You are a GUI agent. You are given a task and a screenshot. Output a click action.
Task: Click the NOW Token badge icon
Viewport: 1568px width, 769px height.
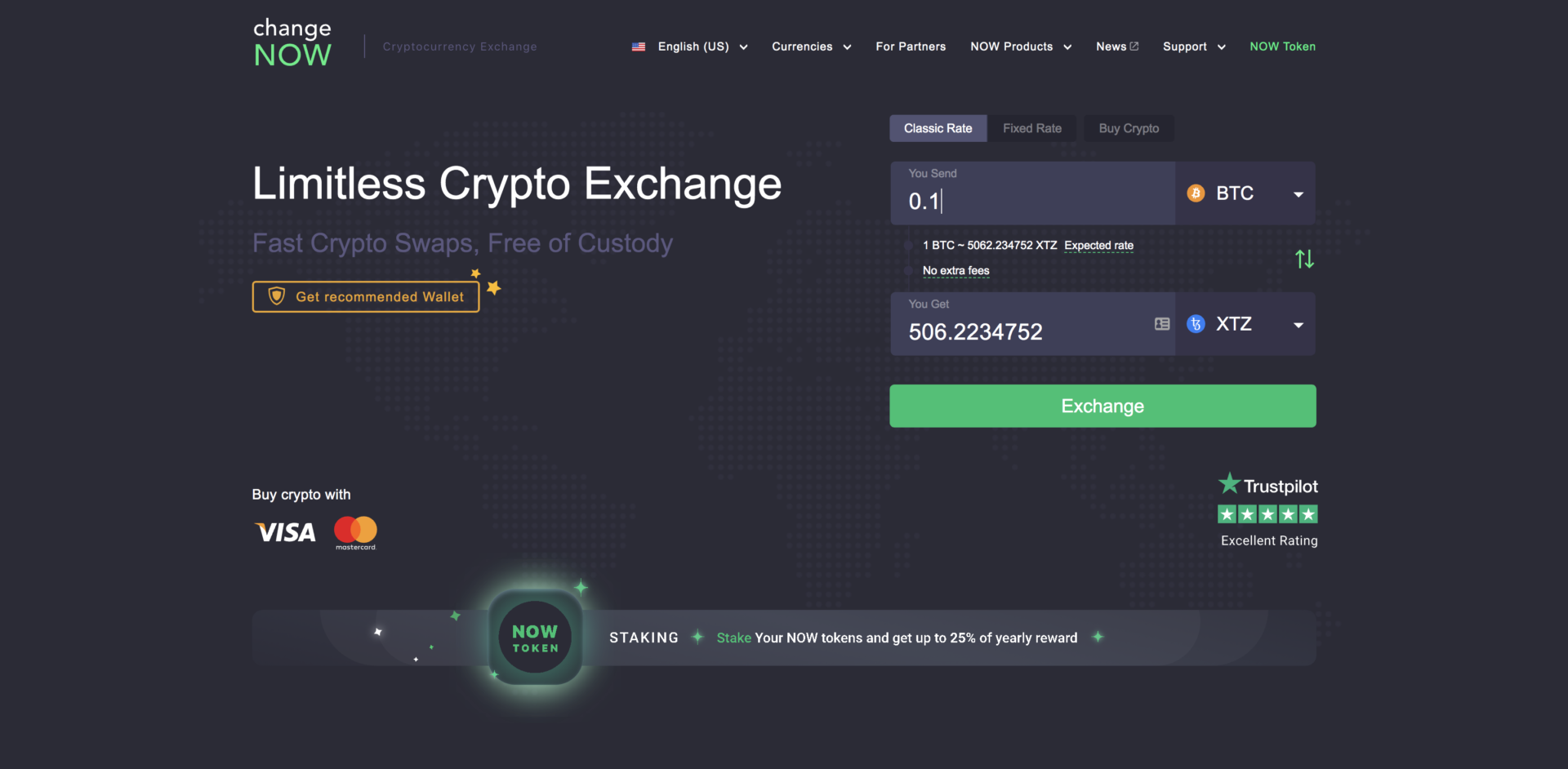(535, 638)
